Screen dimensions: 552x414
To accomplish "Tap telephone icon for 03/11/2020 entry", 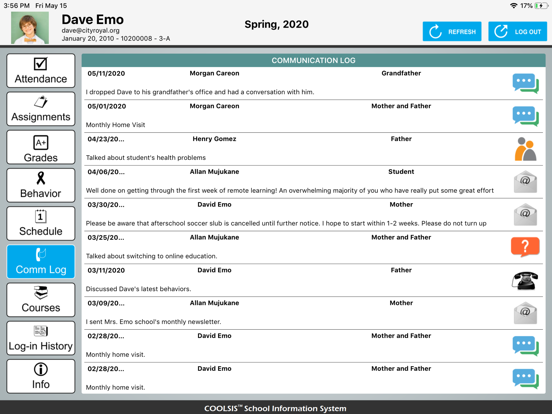I will tap(525, 281).
